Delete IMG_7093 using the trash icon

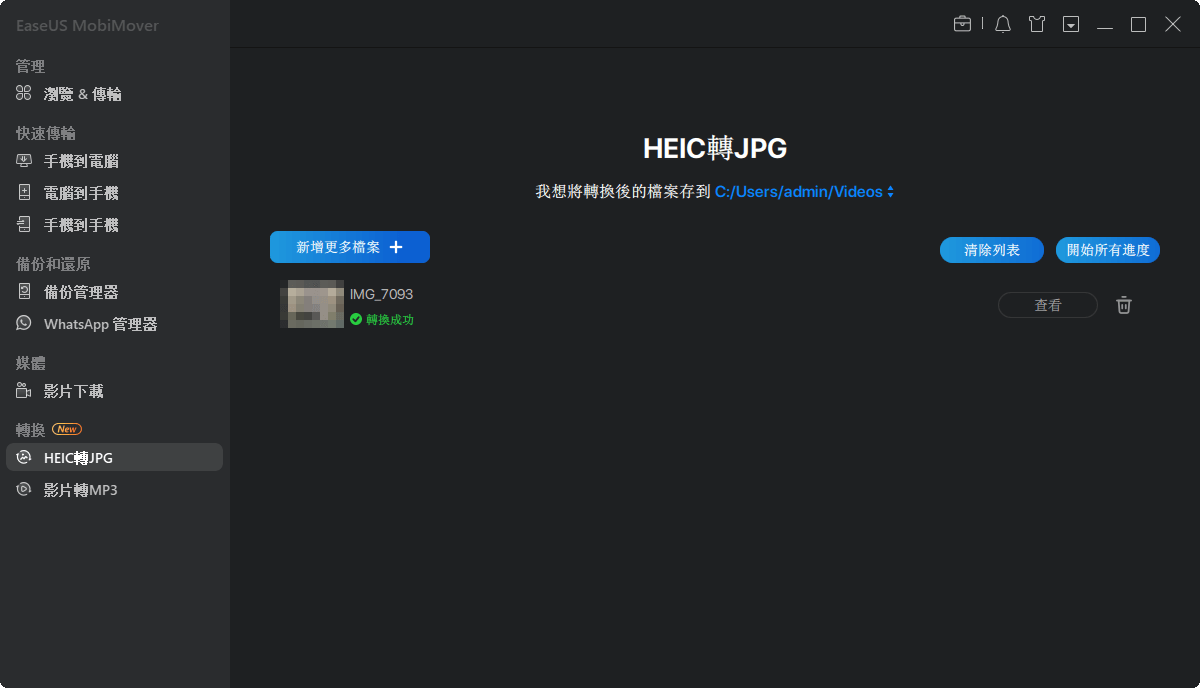click(x=1123, y=305)
